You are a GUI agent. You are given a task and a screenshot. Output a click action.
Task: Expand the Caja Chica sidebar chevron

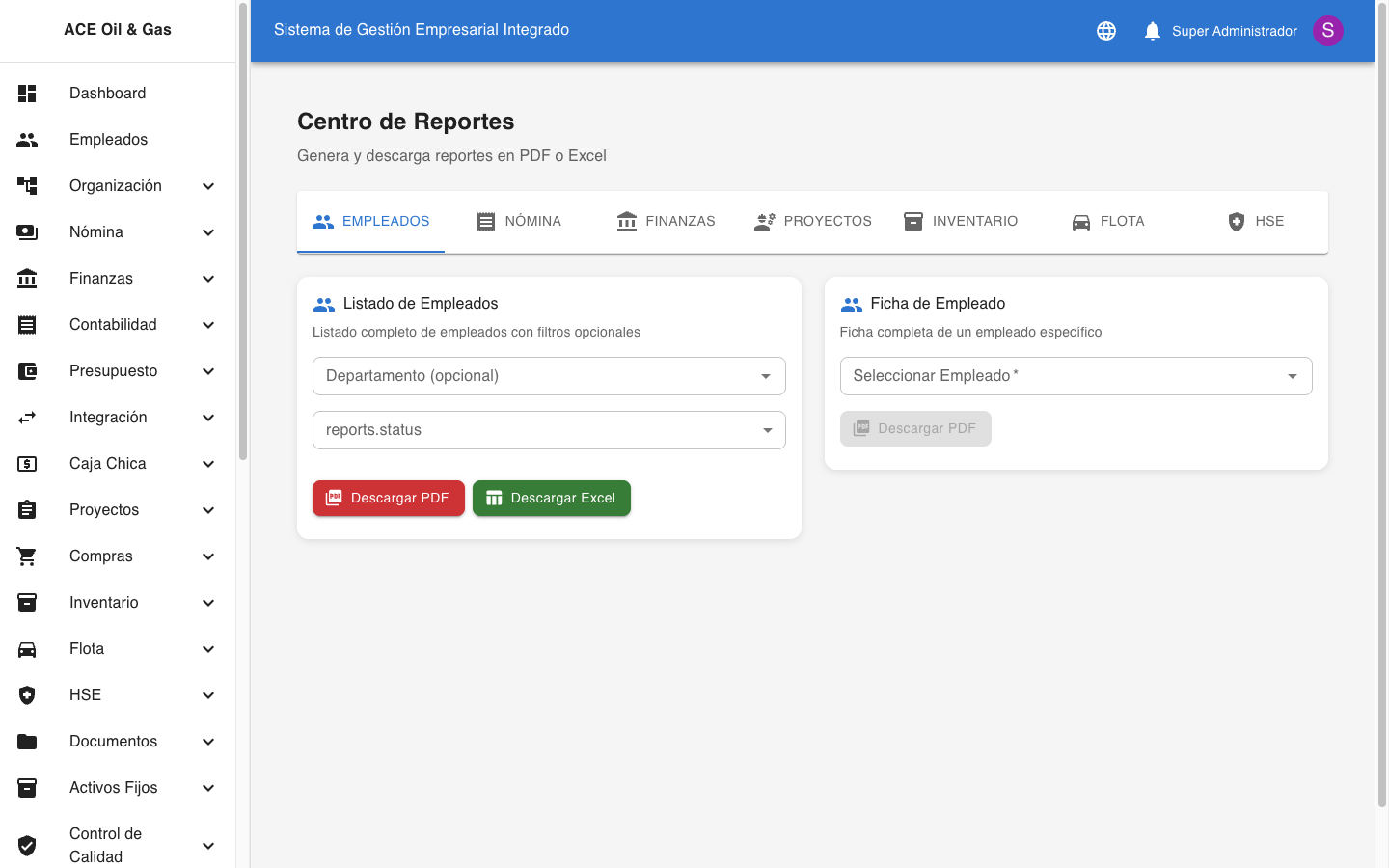pos(208,464)
